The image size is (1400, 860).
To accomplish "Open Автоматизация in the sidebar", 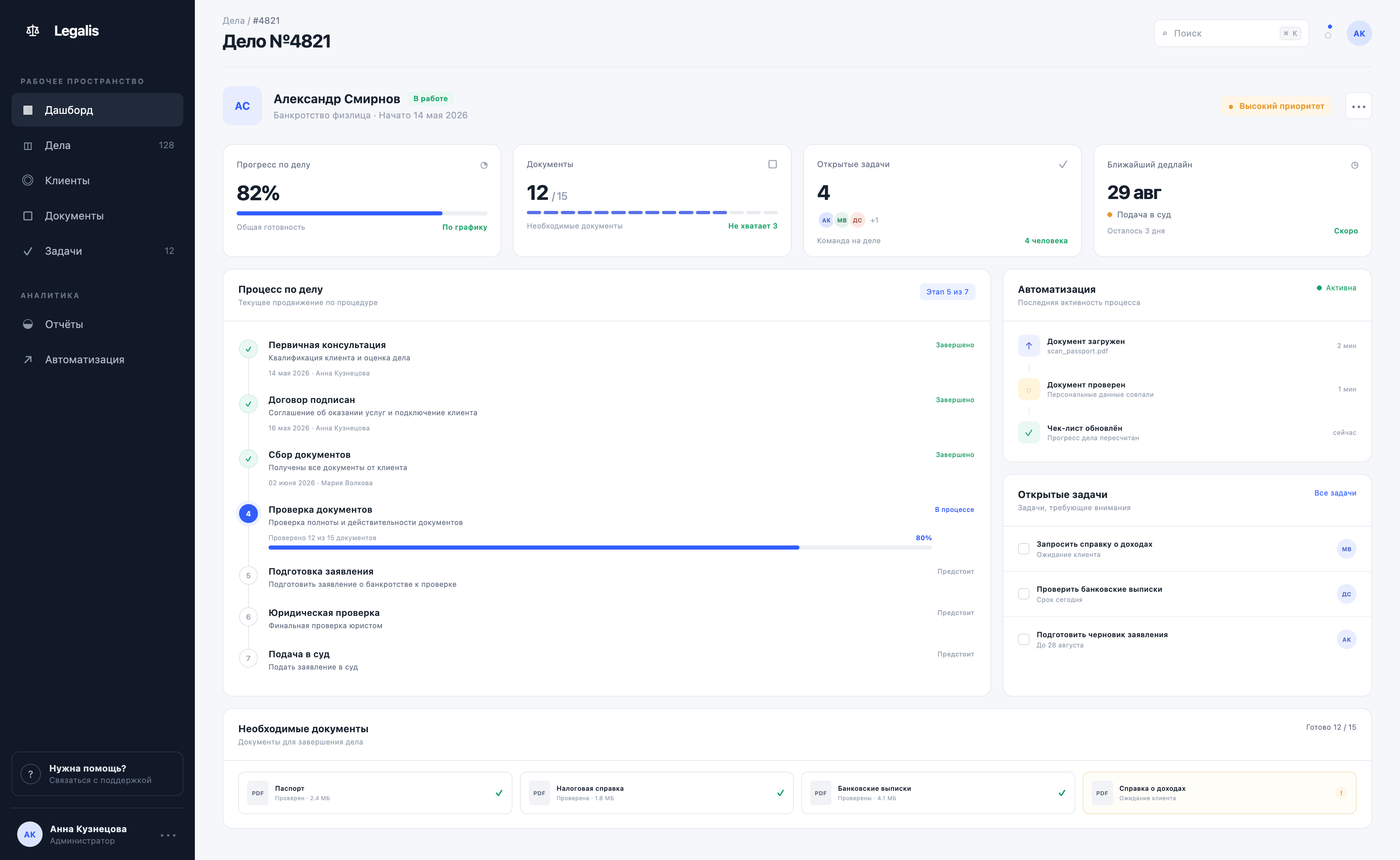I will 97,360.
